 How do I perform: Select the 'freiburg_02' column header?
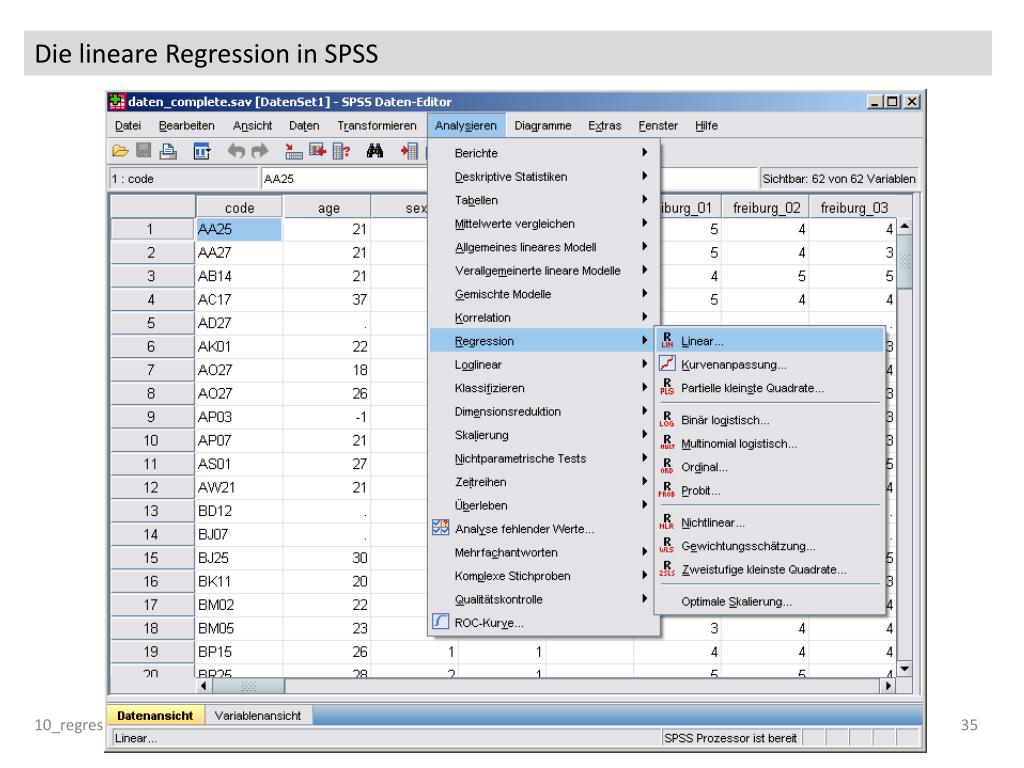click(x=766, y=208)
